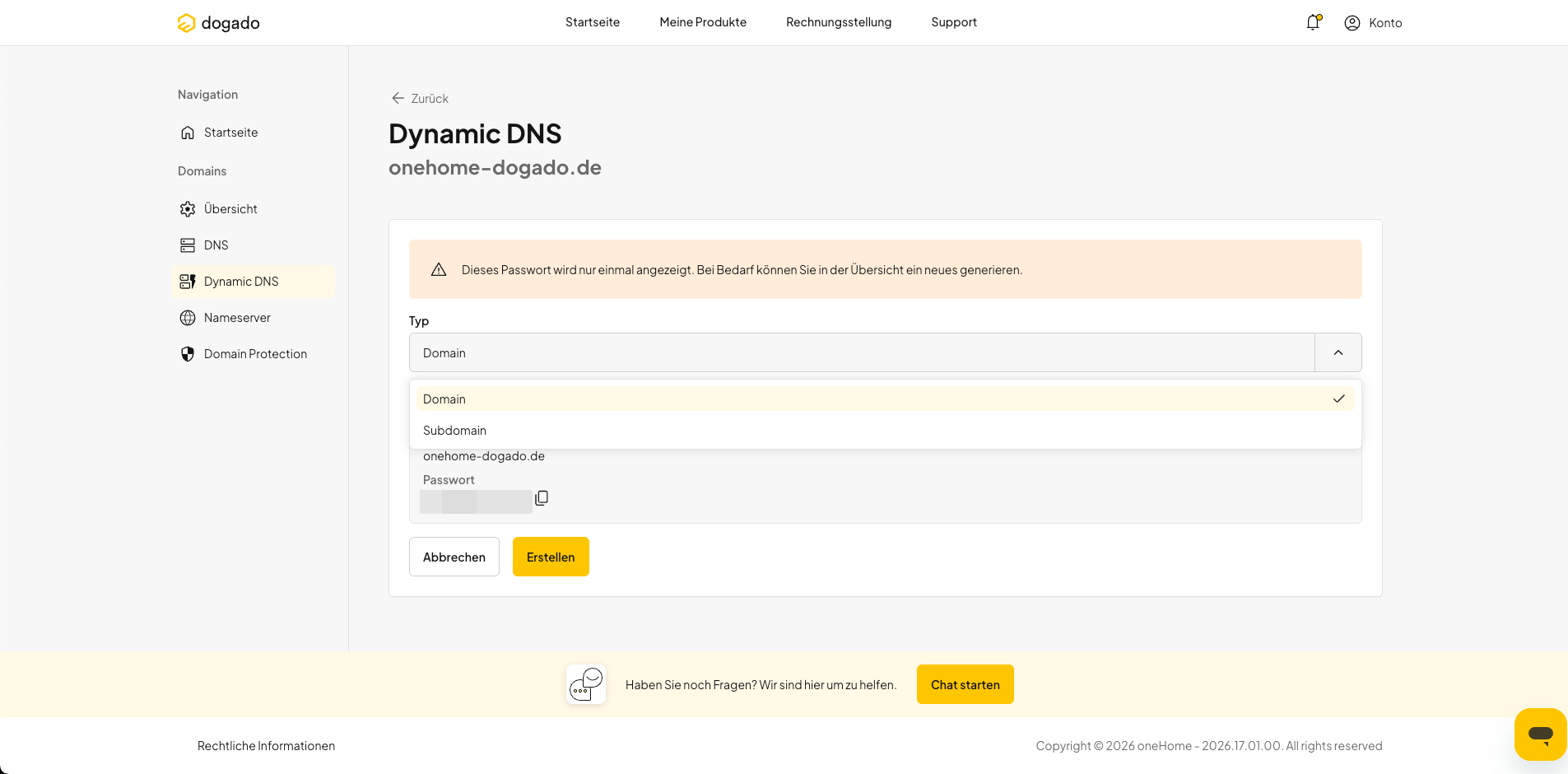Screen dimensions: 1568x774
Task: Click the Chat starten button
Action: (965, 684)
